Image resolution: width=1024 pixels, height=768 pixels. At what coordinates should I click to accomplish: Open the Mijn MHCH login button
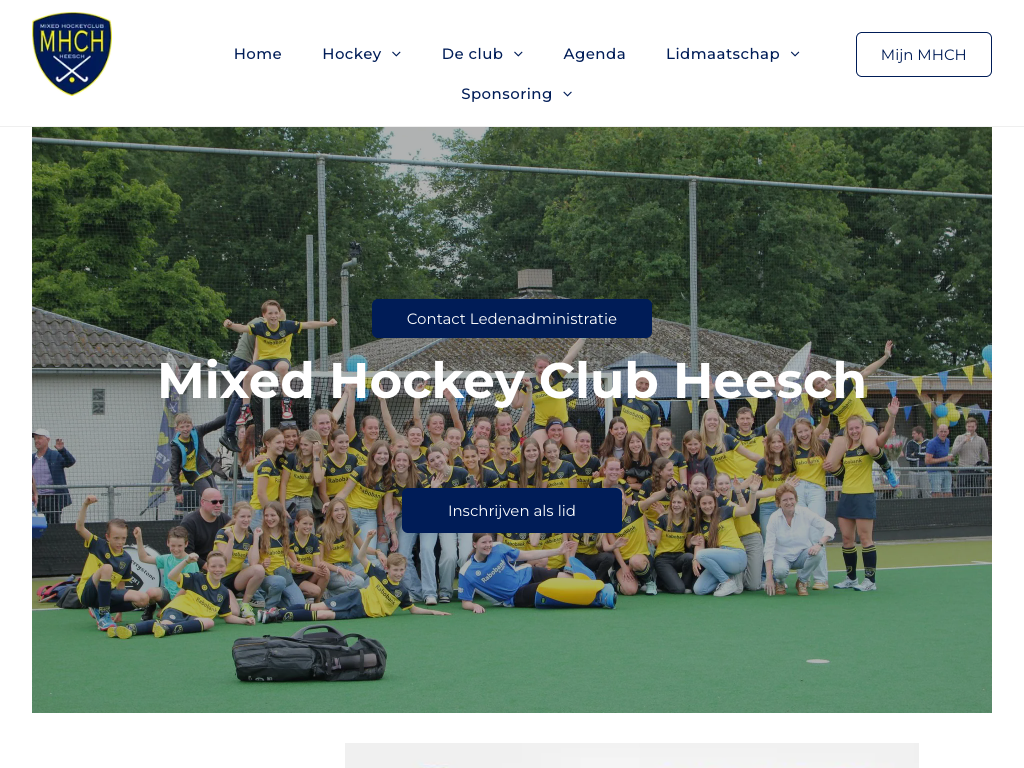923,54
